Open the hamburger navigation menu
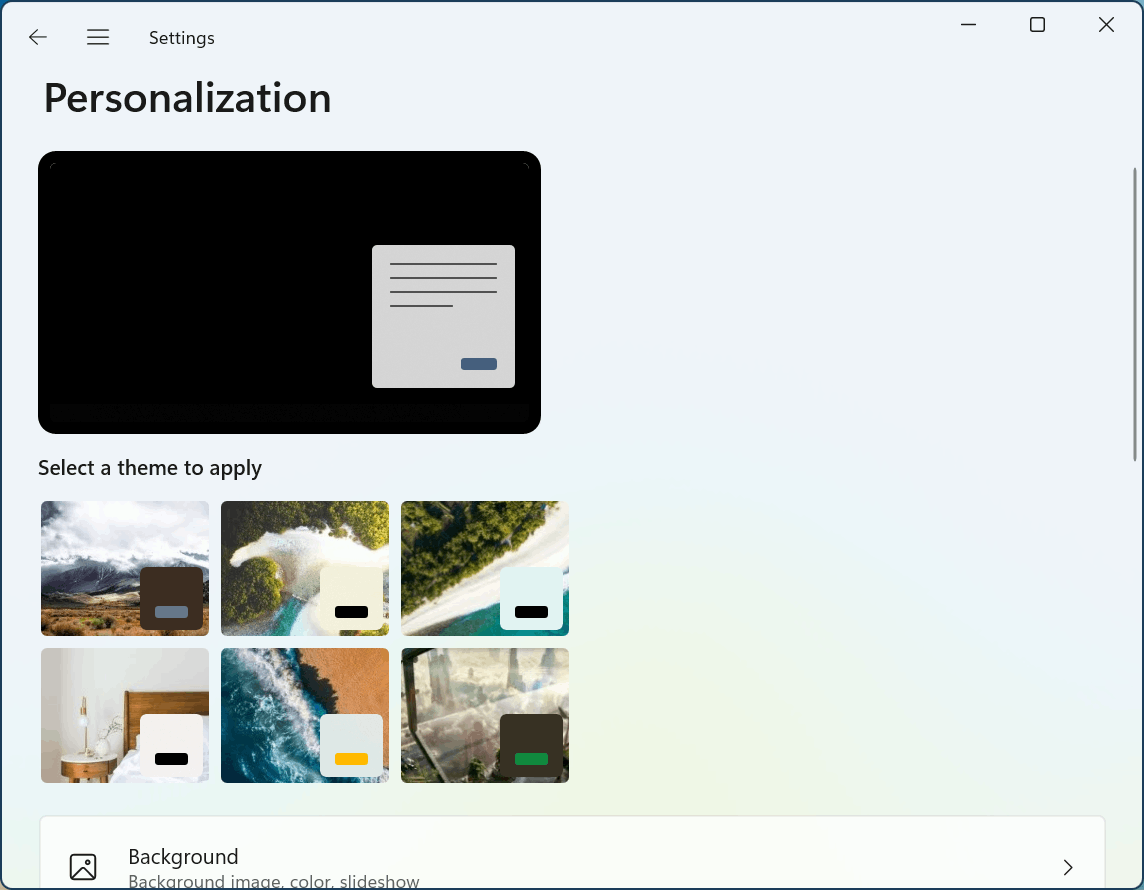The width and height of the screenshot is (1144, 890). pyautogui.click(x=98, y=37)
